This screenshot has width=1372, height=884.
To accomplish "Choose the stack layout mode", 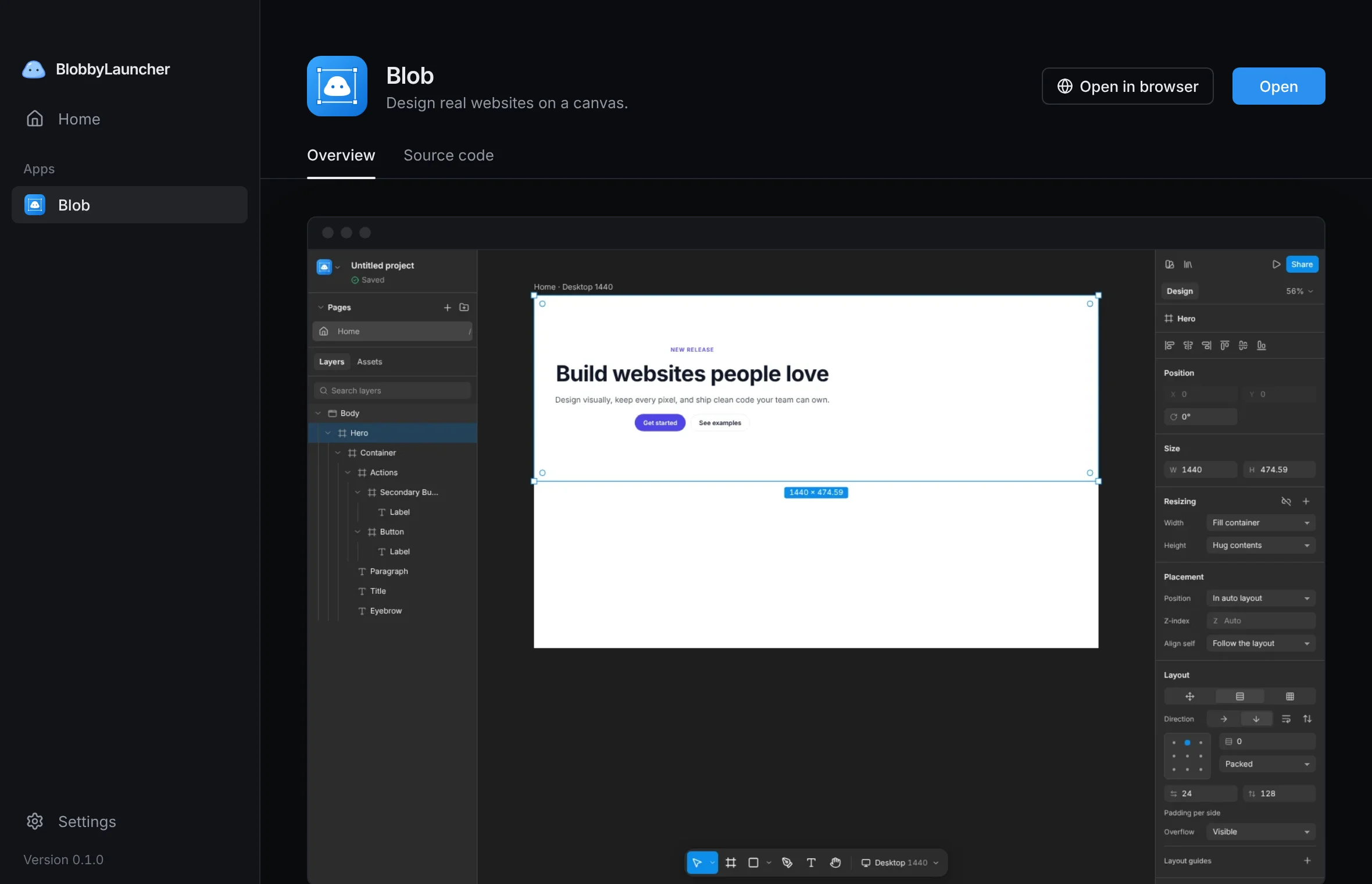I will point(1239,696).
